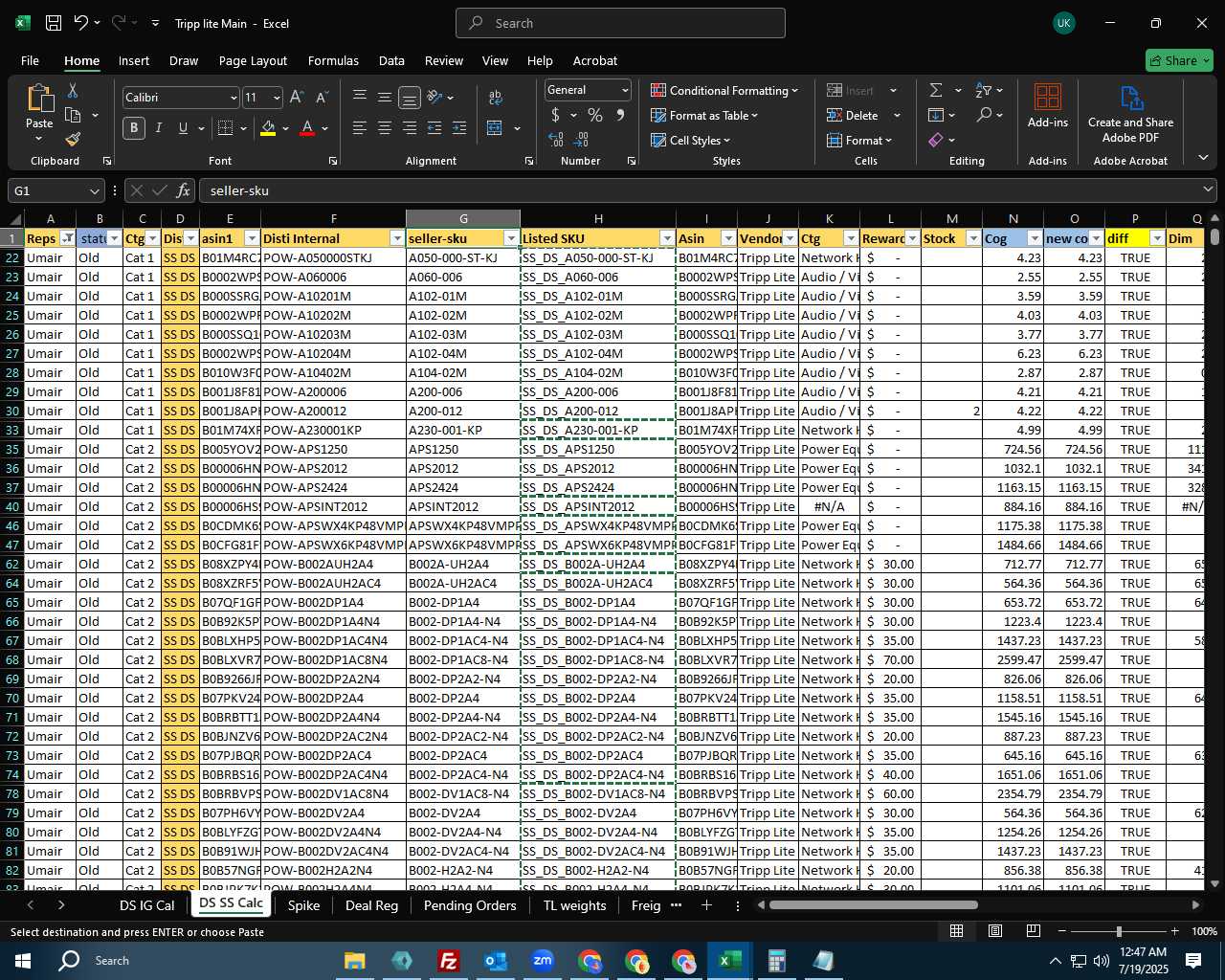The image size is (1225, 980).
Task: Click the Font Color red swatch
Action: coord(307,128)
